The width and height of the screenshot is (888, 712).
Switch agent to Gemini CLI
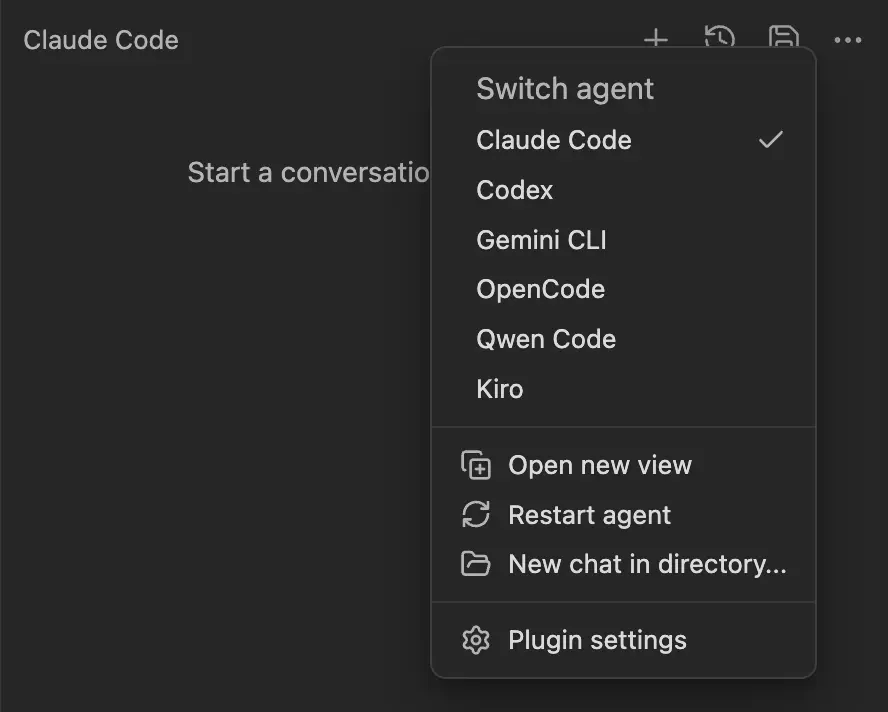click(623, 240)
